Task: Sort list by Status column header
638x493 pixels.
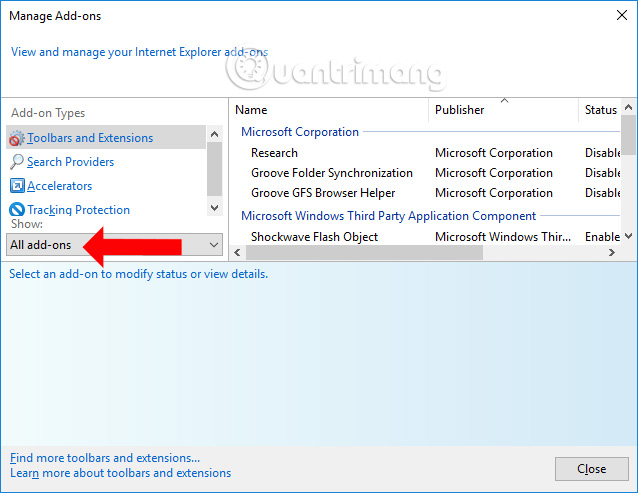Action: click(x=600, y=110)
